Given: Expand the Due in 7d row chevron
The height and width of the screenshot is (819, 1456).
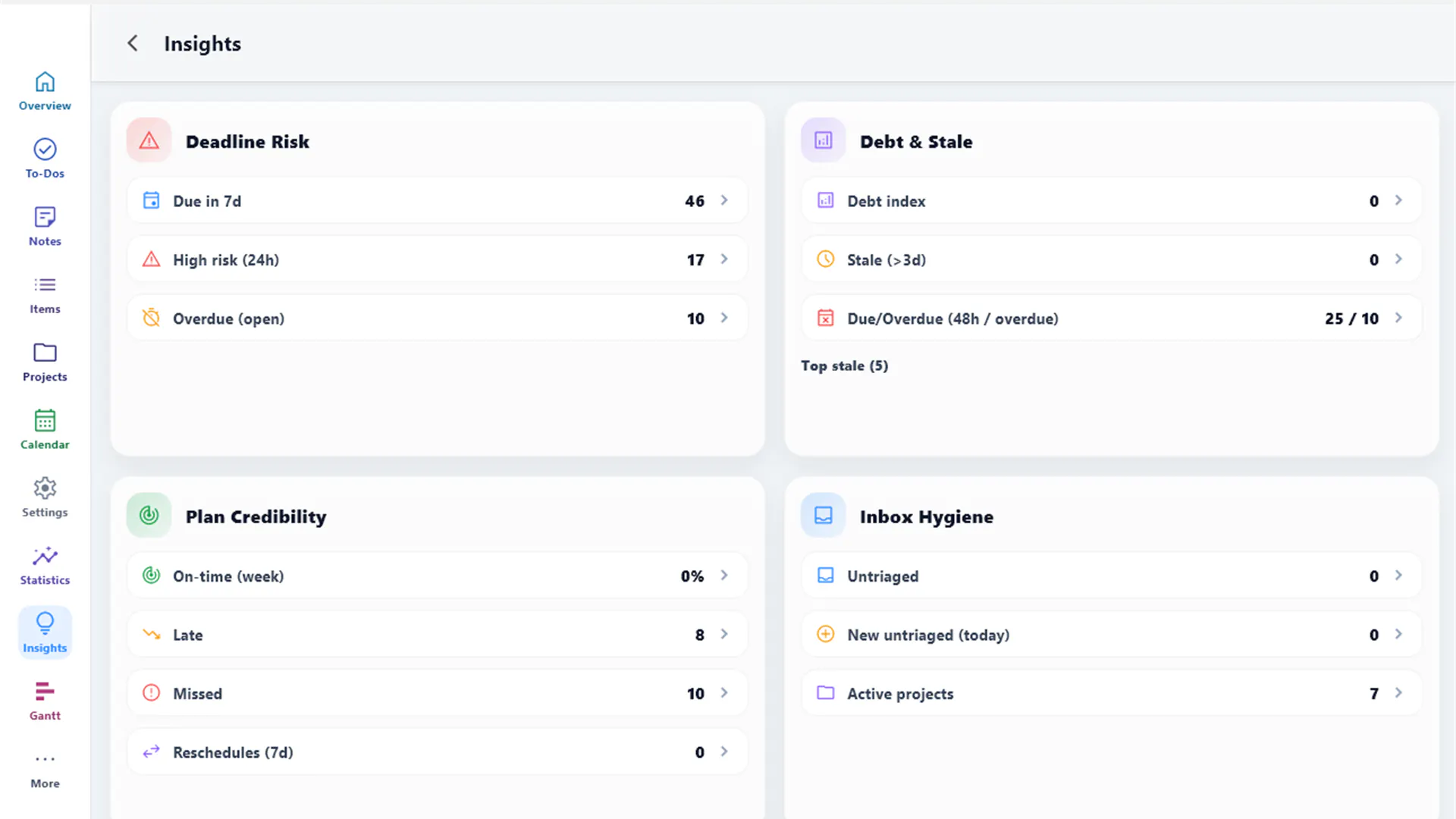Looking at the screenshot, I should click(724, 200).
